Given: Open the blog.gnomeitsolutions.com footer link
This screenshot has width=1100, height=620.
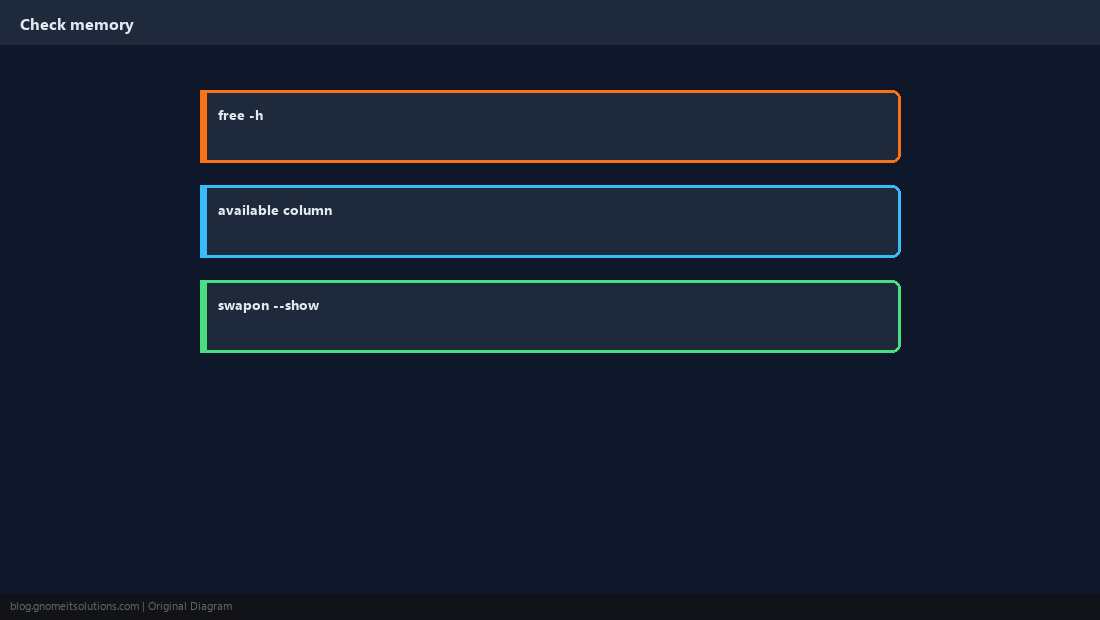Looking at the screenshot, I should 74,607.
